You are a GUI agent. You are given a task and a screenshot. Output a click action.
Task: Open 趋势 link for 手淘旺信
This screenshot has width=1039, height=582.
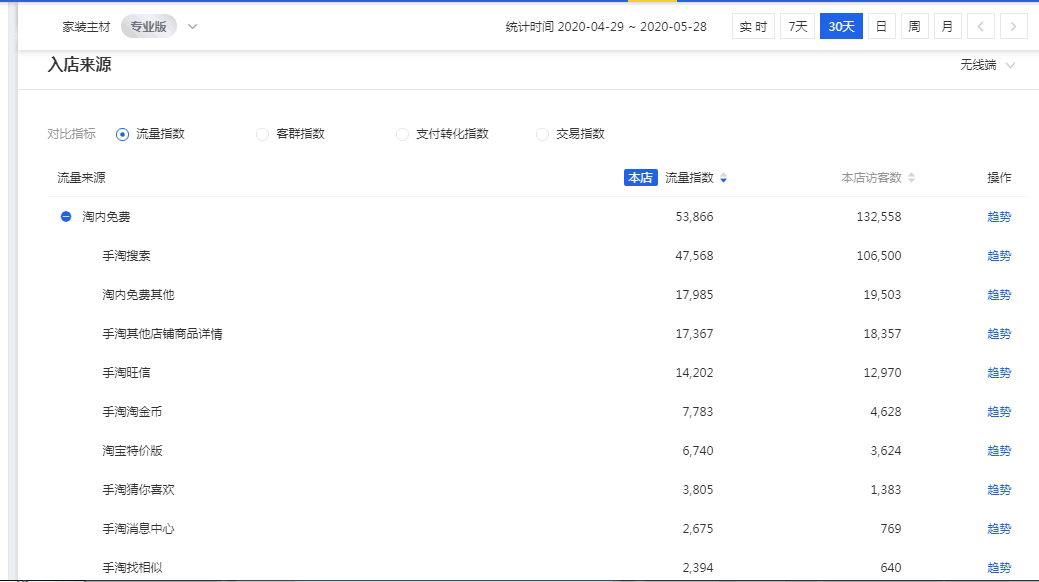click(999, 373)
